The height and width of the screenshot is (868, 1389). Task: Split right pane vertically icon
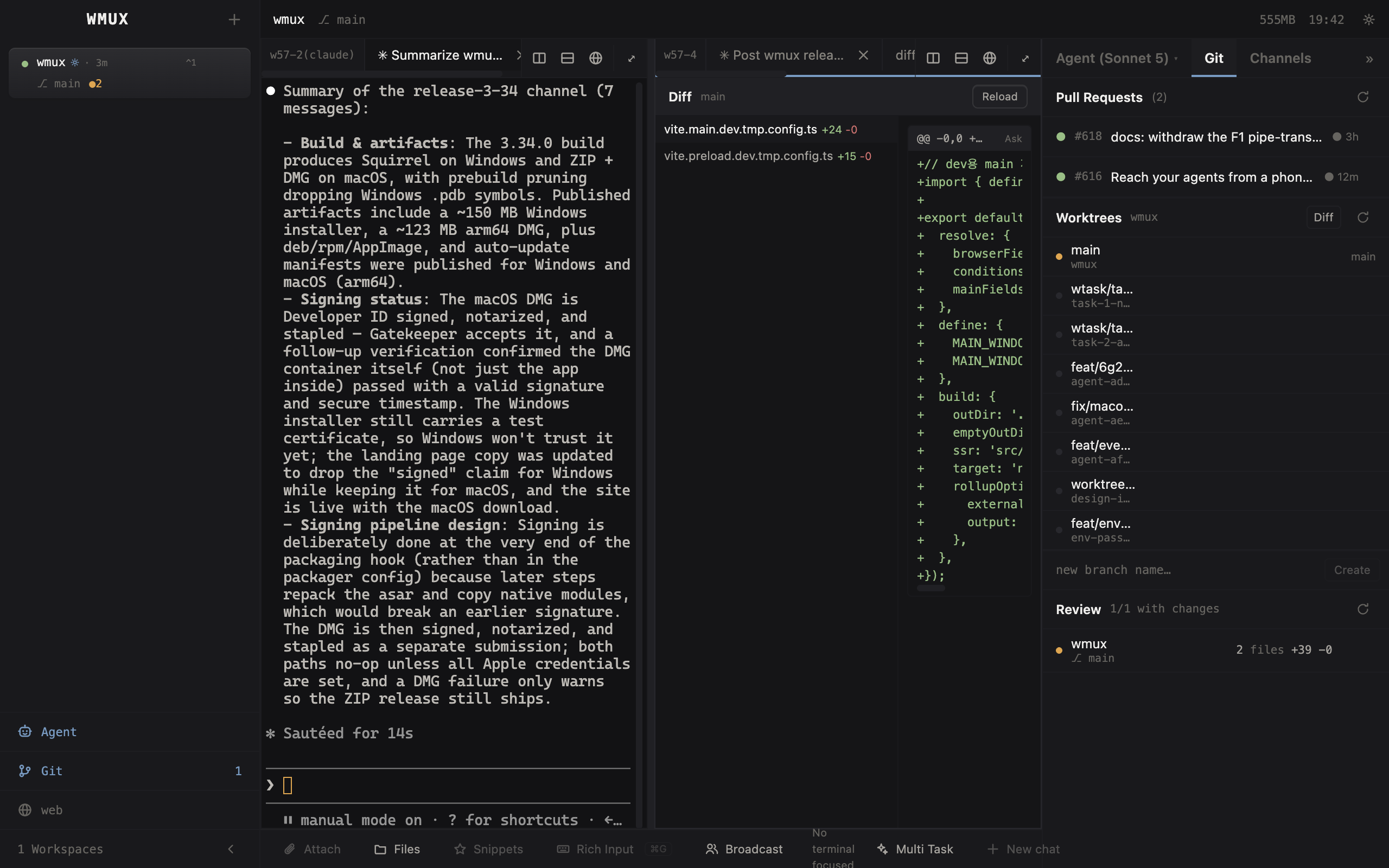coord(933,58)
